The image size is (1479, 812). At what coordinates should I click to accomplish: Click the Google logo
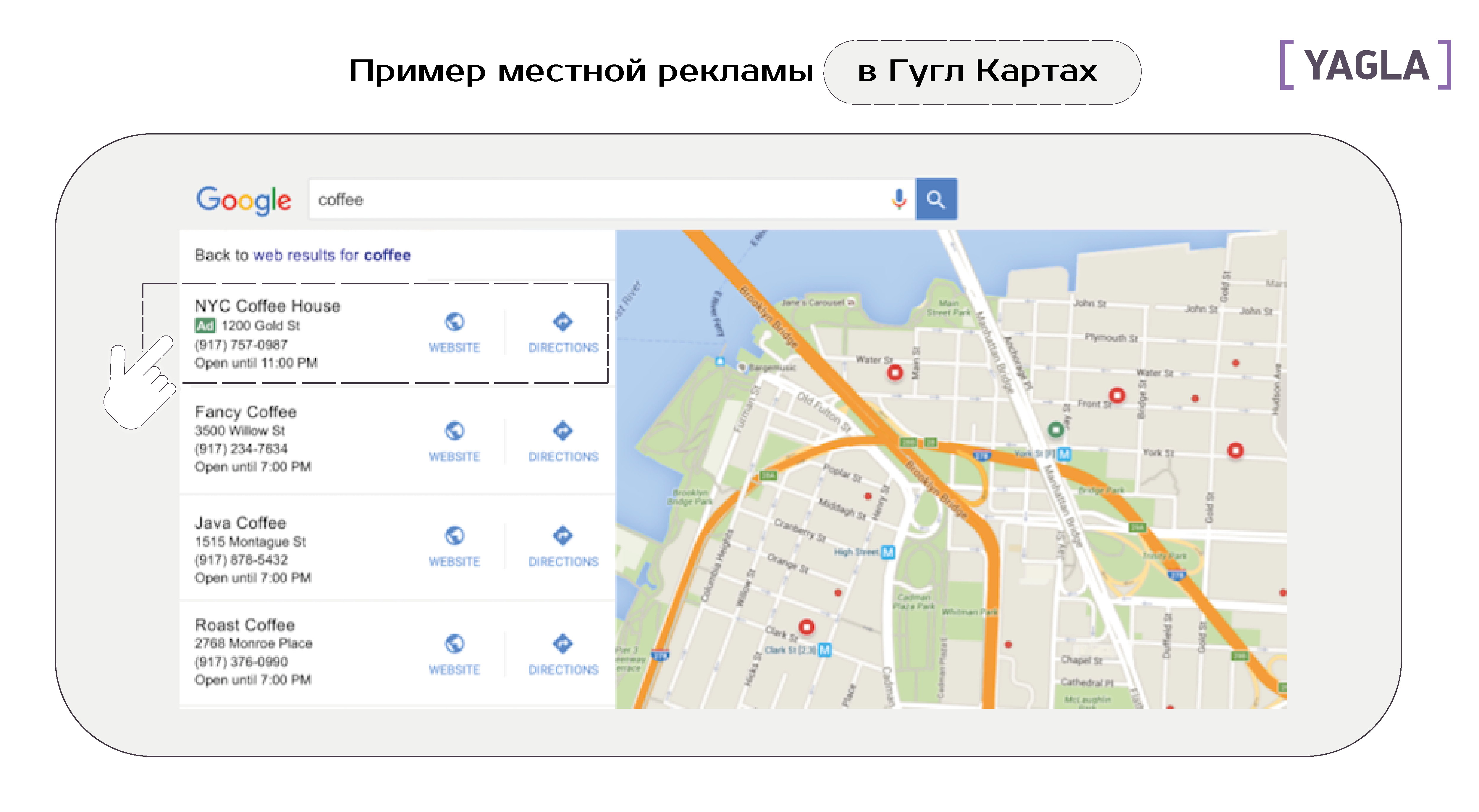tap(243, 200)
